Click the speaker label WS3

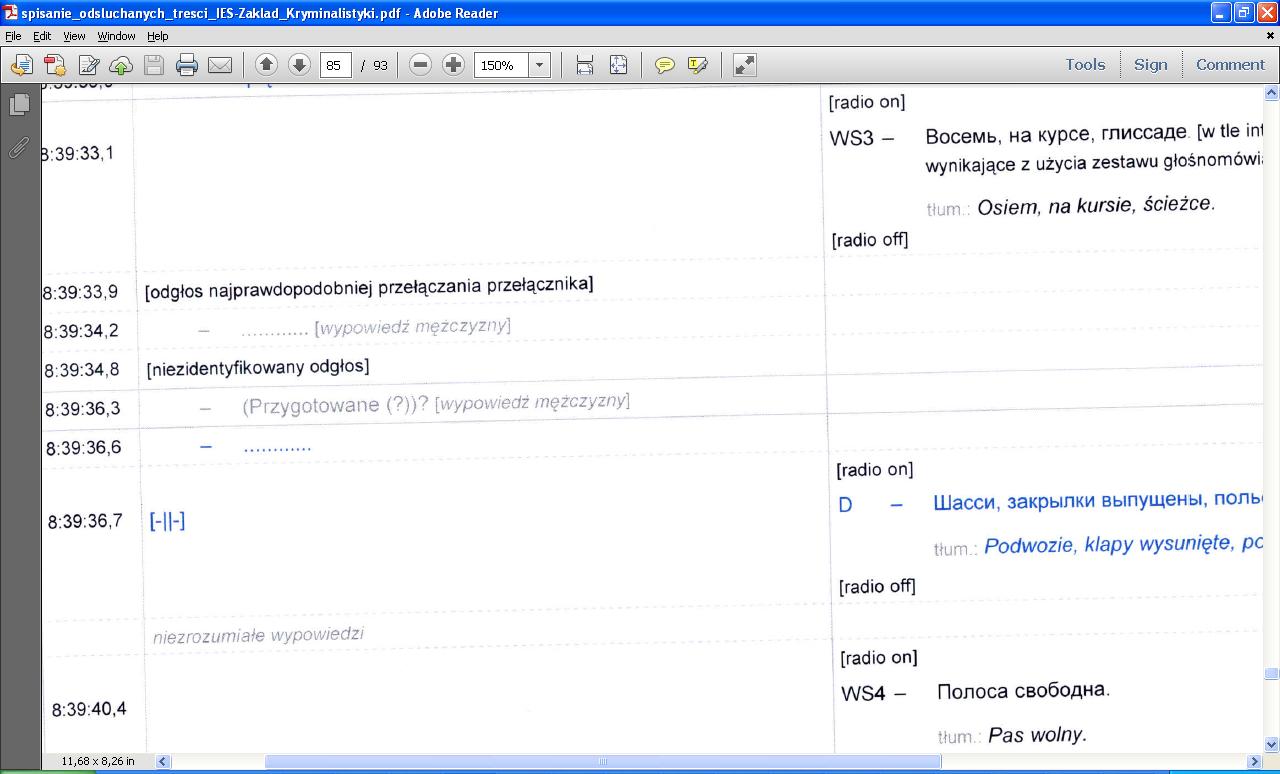852,138
